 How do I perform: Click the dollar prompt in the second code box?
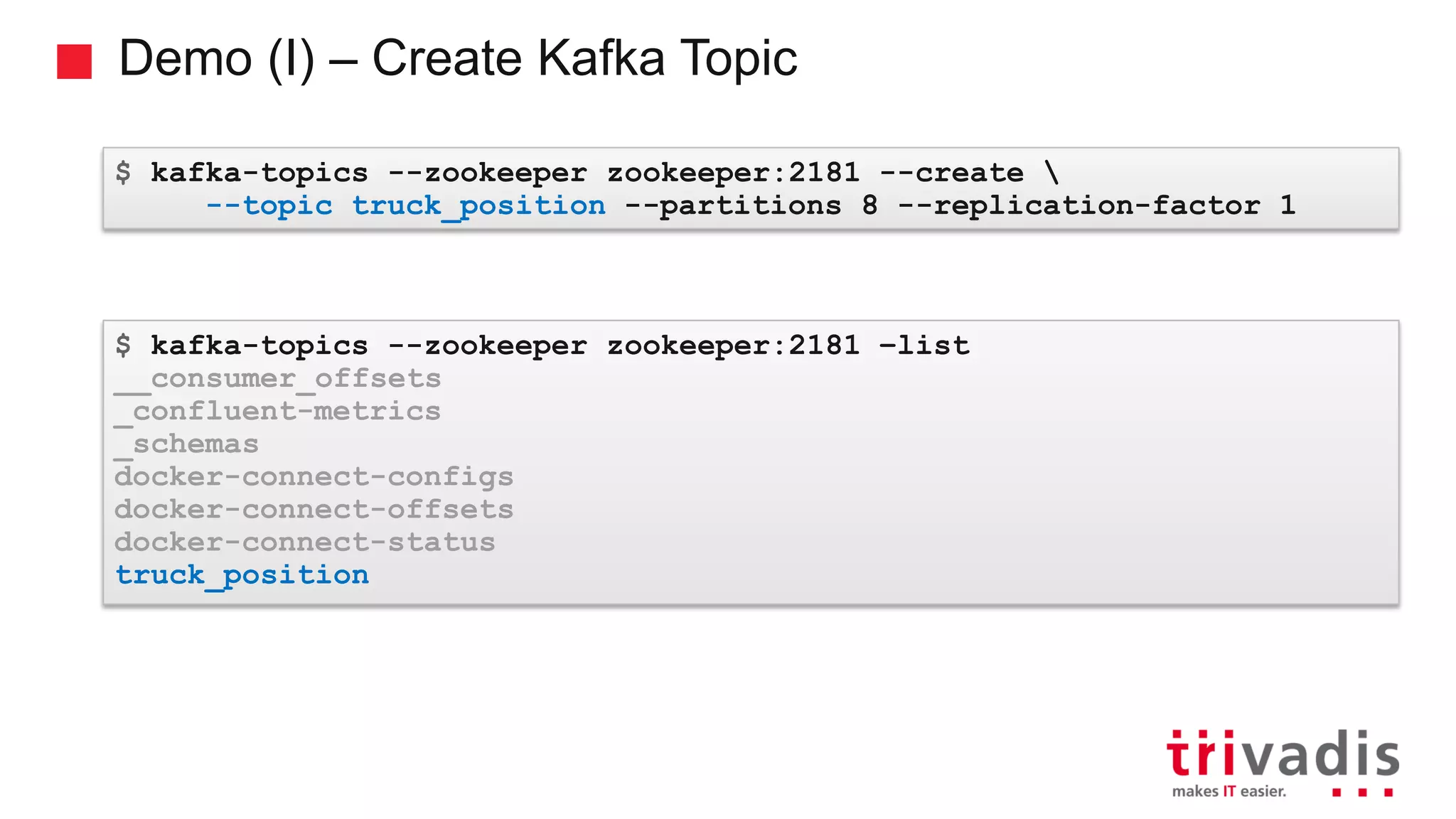point(123,346)
